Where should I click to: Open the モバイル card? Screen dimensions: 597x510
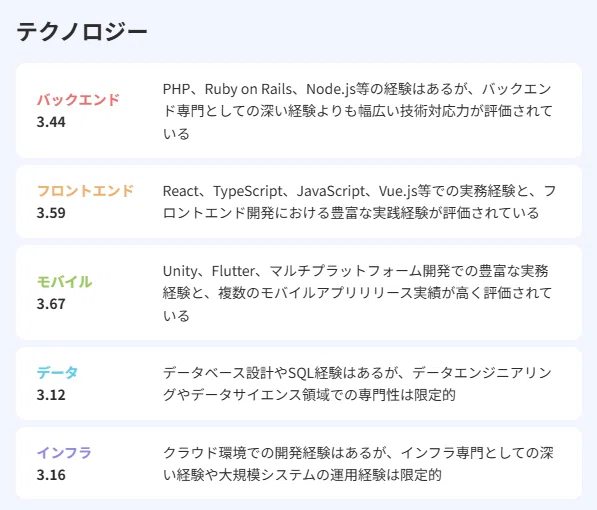click(x=299, y=293)
